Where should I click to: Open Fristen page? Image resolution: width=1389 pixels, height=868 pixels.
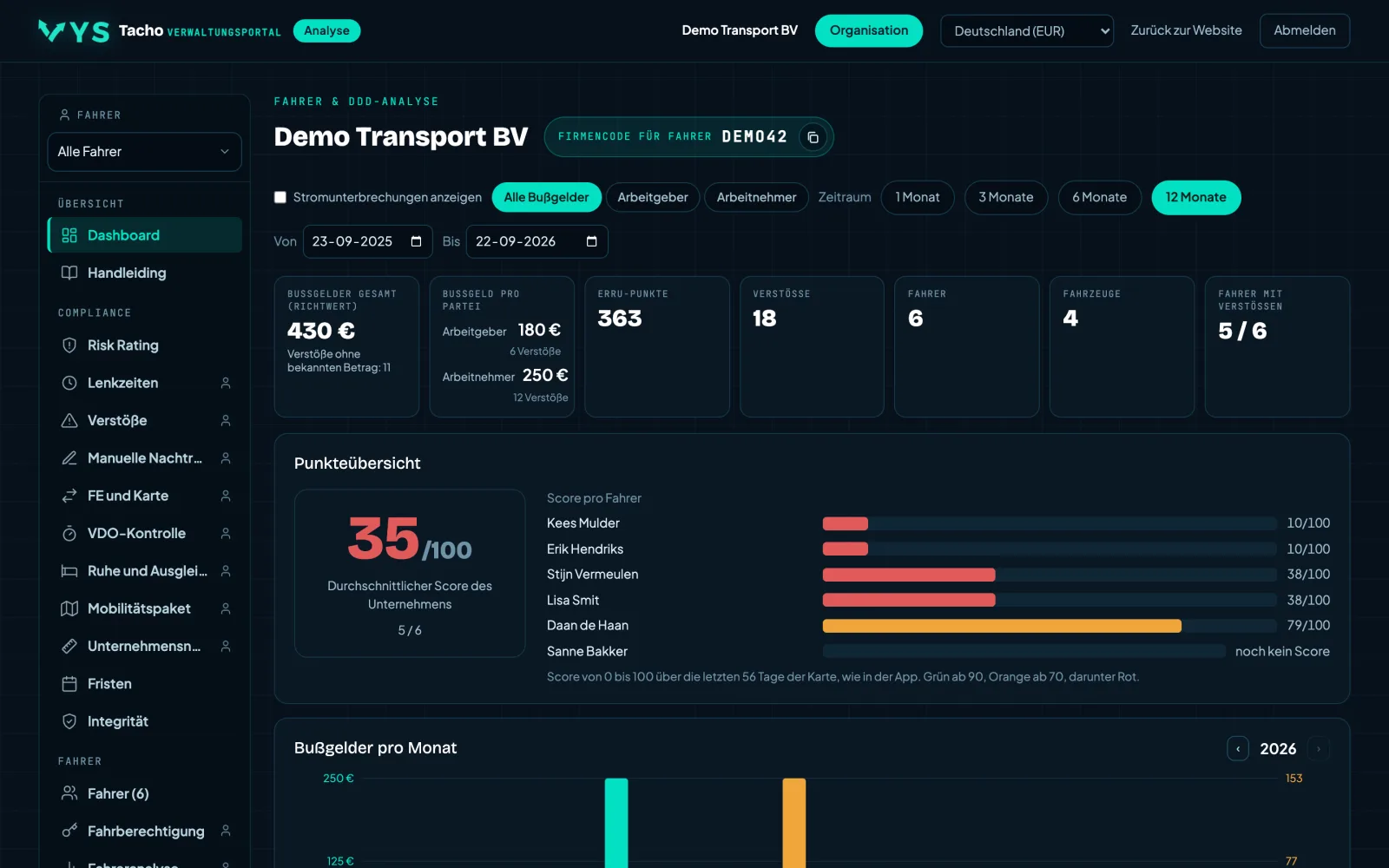coord(144,684)
